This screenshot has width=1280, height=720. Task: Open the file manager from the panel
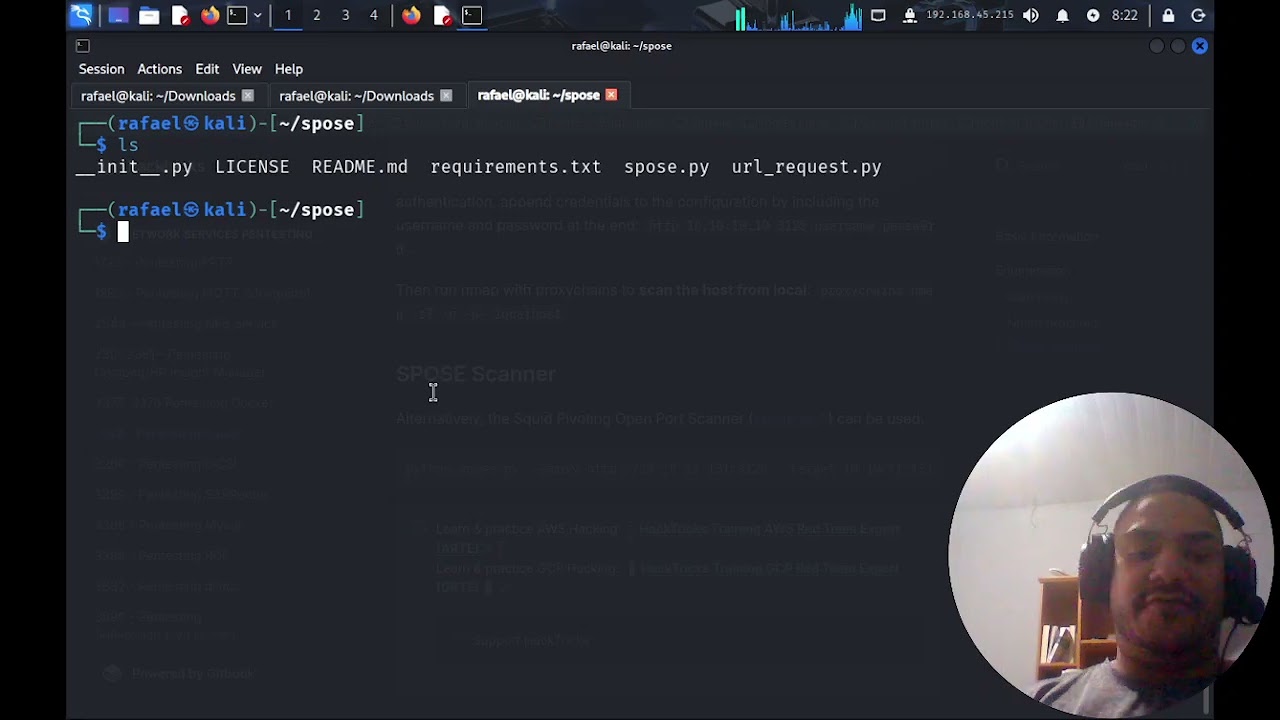click(x=149, y=15)
